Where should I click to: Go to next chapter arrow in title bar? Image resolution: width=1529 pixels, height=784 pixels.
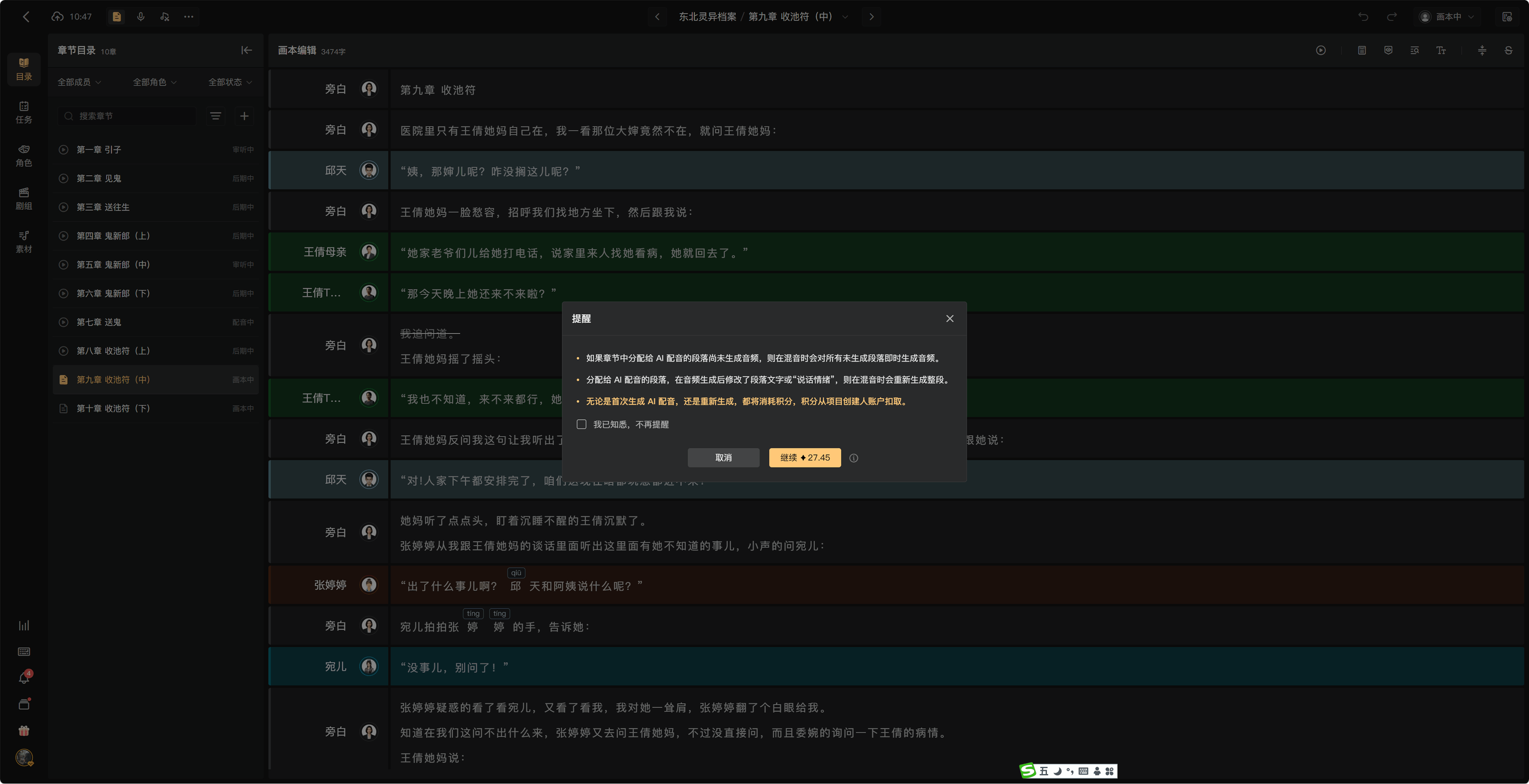[x=871, y=17]
